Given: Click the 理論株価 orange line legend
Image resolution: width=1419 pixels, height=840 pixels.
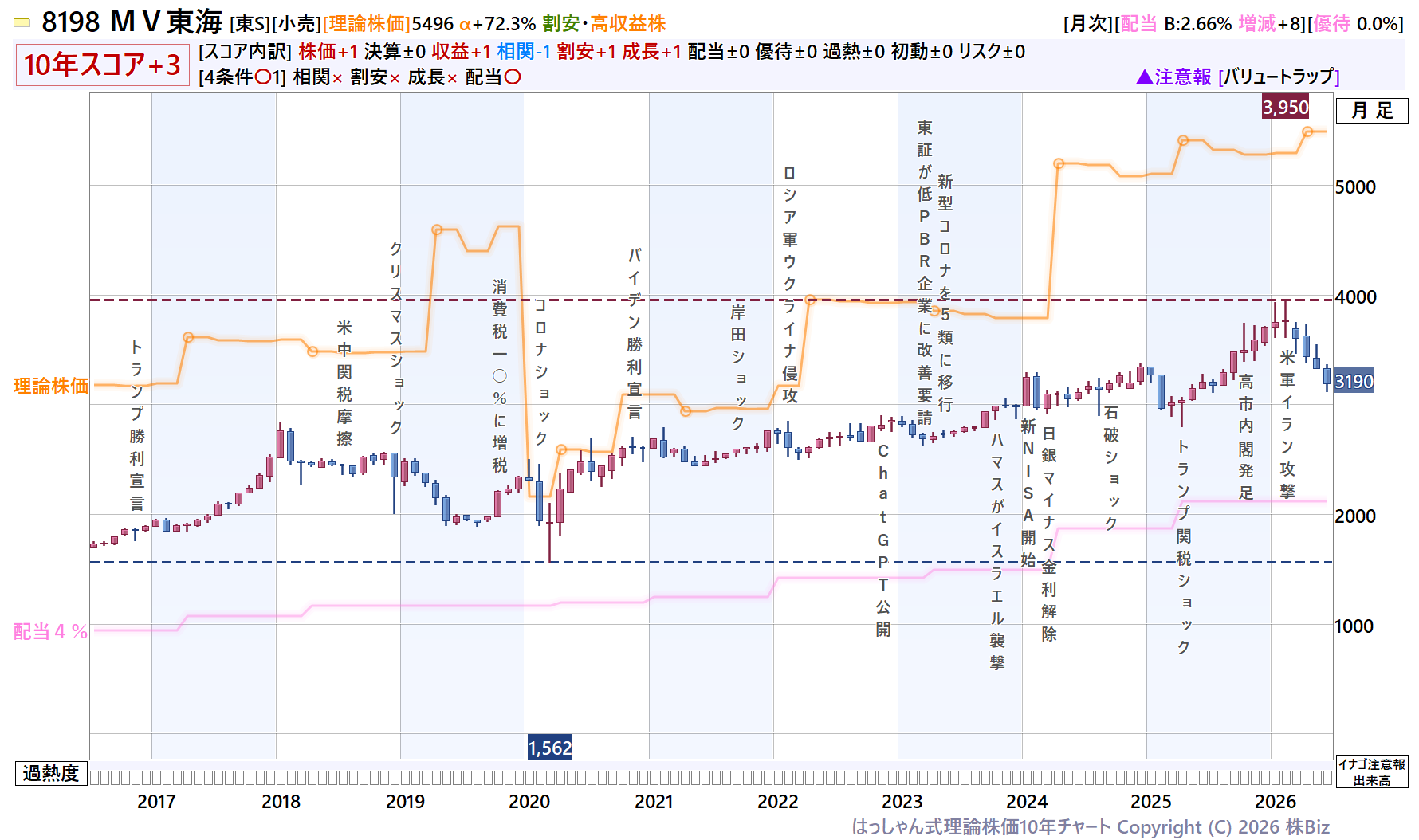Looking at the screenshot, I should coord(51,386).
